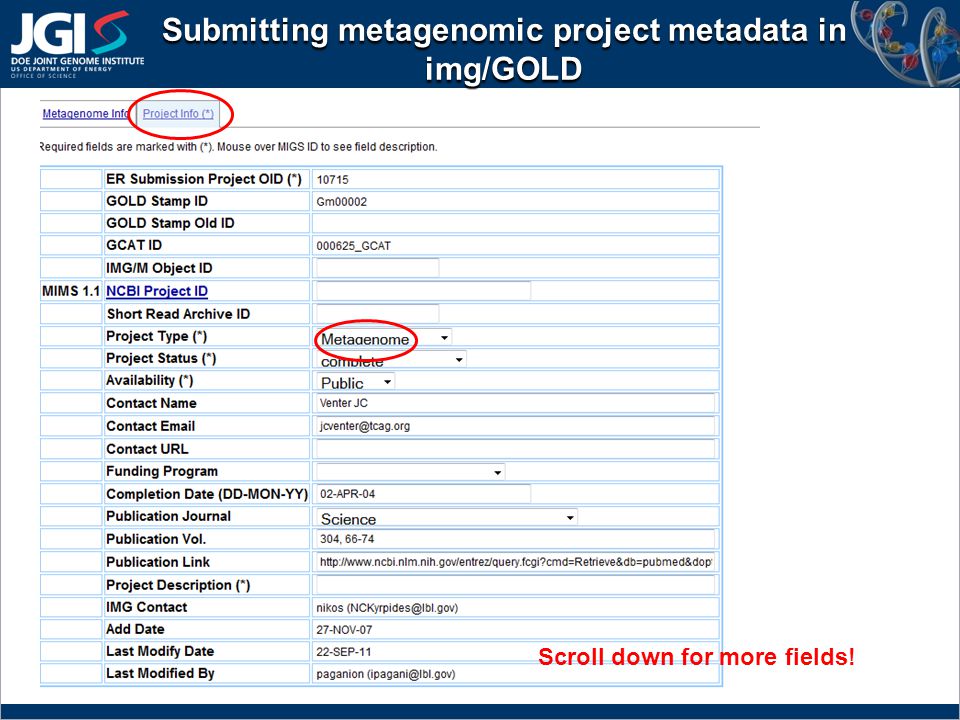Expand the Availability dropdown set to Public
The height and width of the screenshot is (720, 960).
tap(355, 382)
